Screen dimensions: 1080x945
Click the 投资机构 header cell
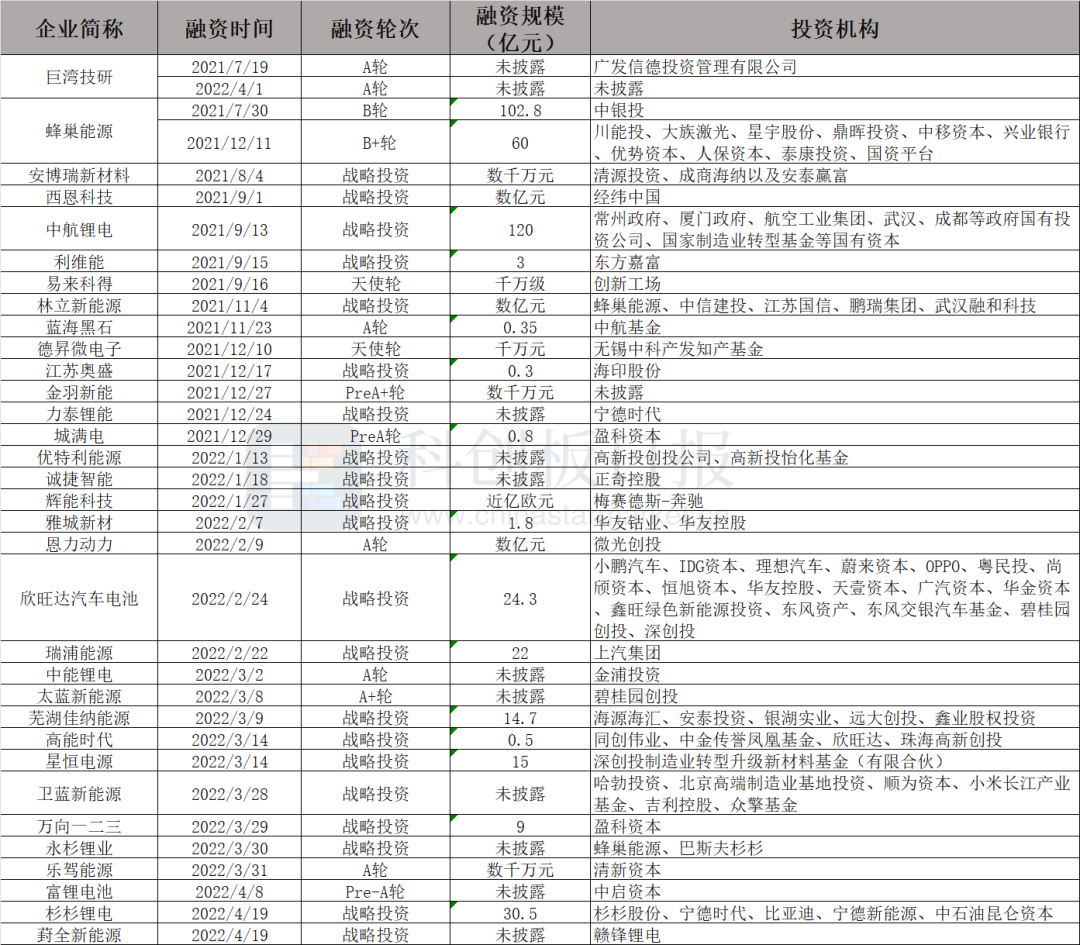point(835,28)
